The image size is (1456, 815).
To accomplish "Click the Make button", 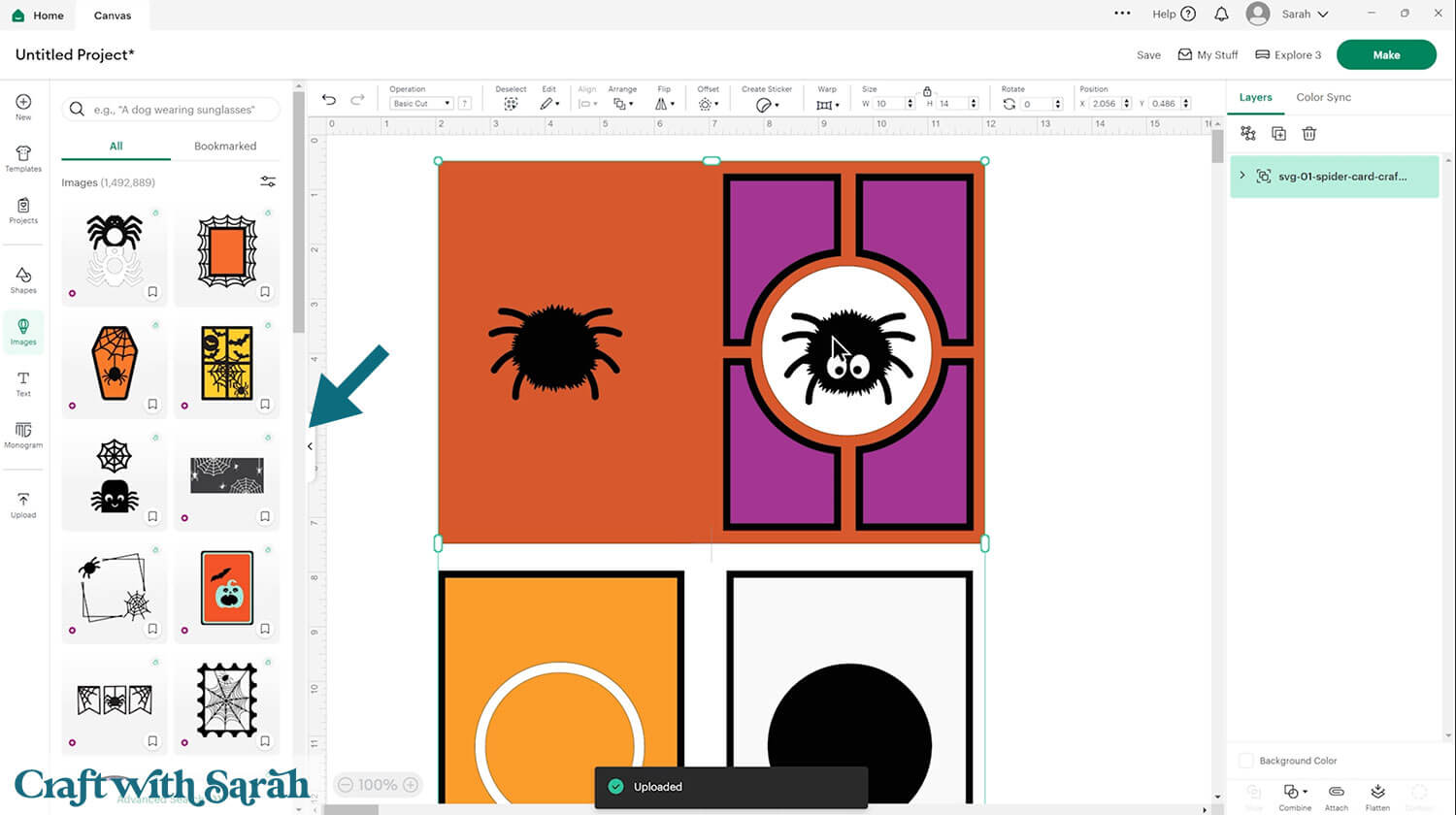I will pos(1386,54).
